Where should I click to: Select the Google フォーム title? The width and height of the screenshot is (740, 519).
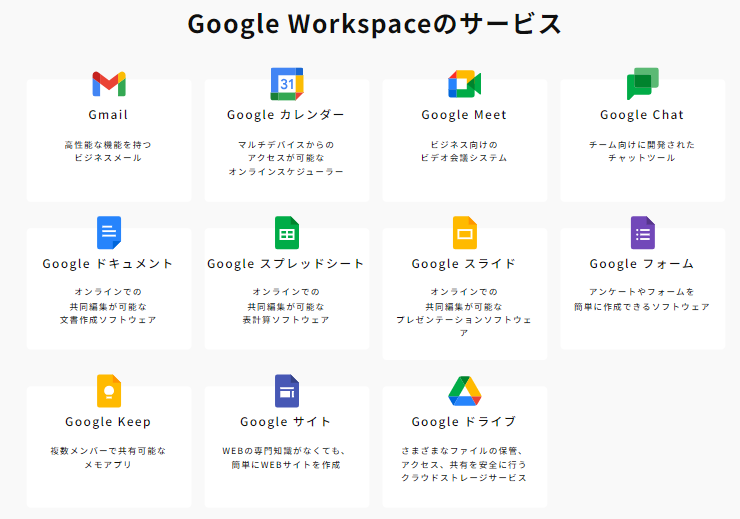[642, 263]
